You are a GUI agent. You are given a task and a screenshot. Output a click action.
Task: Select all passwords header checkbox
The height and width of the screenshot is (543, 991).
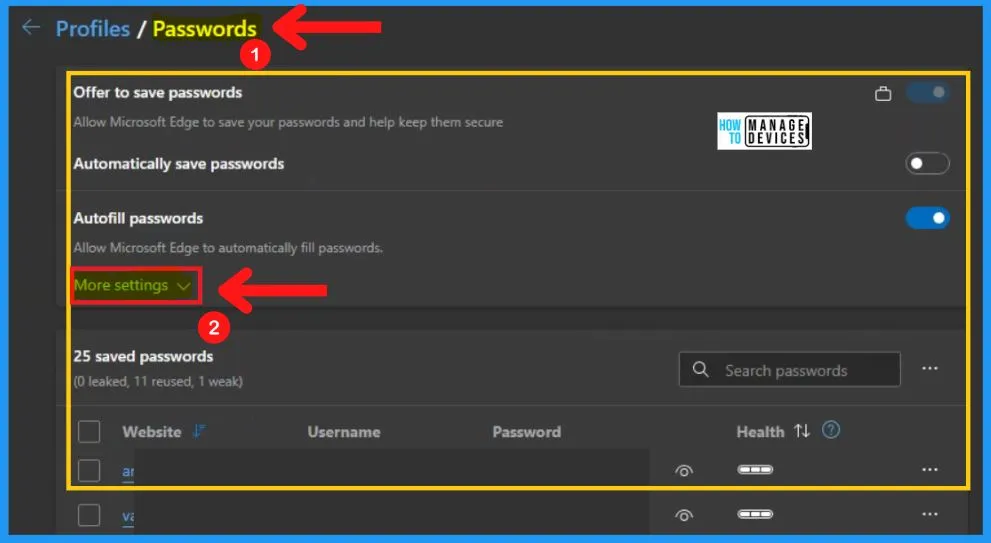(89, 432)
